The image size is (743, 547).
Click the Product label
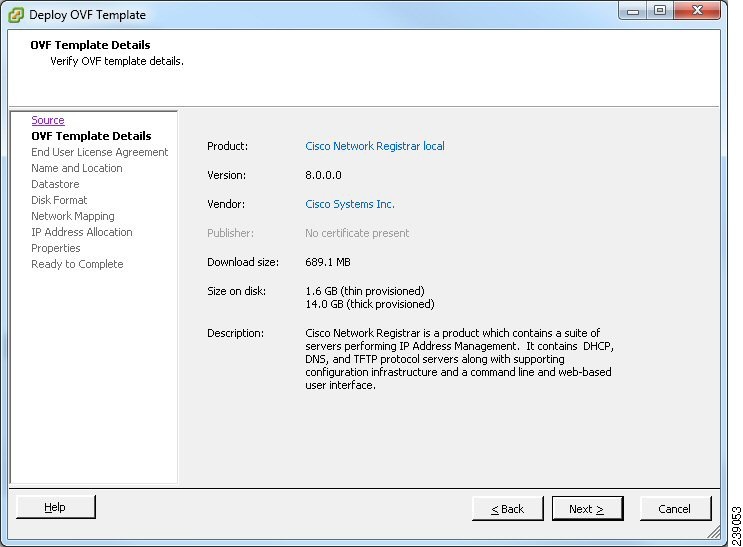tap(227, 146)
